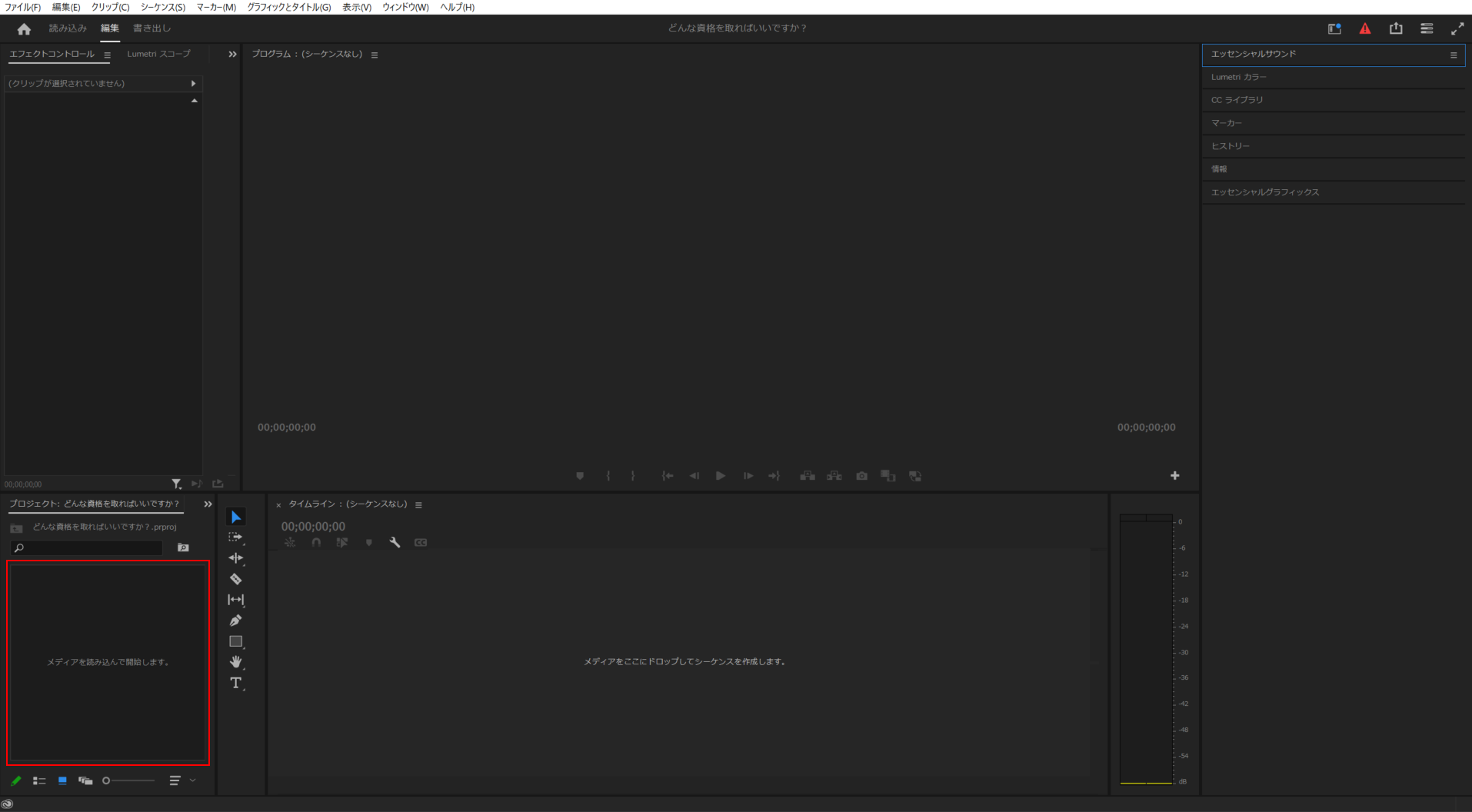Click the Go to Out button

[774, 476]
